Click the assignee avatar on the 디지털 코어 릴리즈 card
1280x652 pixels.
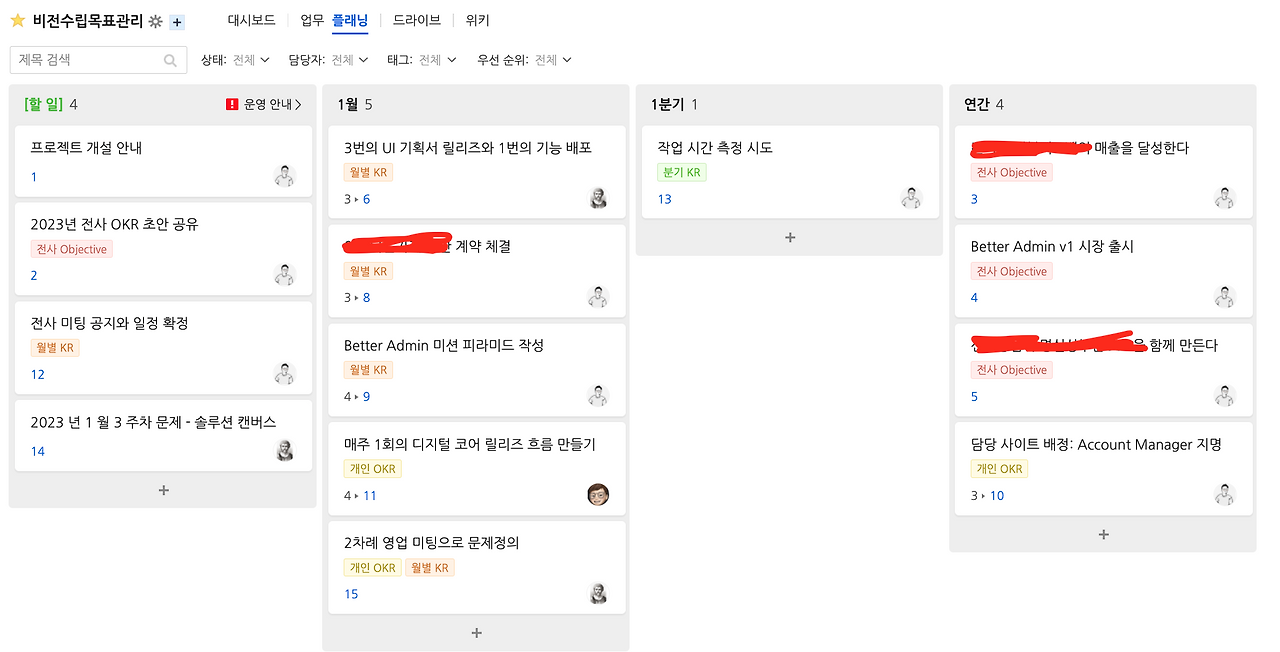(598, 494)
